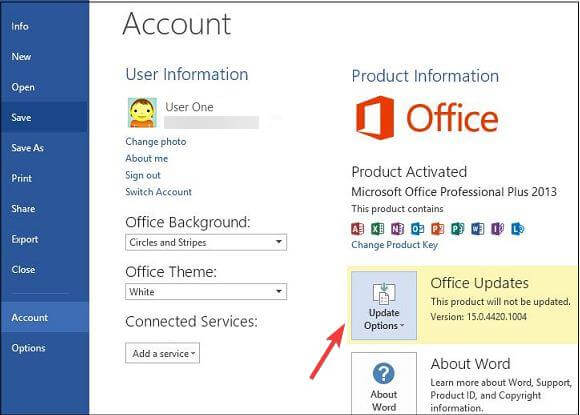Click the Change Product Key link
Screen dimensions: 580x415
[394, 245]
